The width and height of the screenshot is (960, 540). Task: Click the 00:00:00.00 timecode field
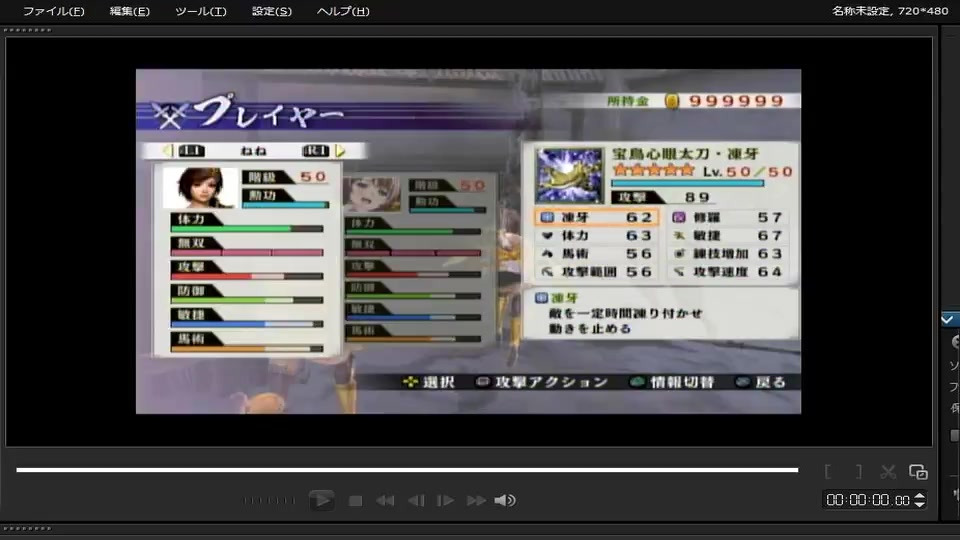pos(868,500)
